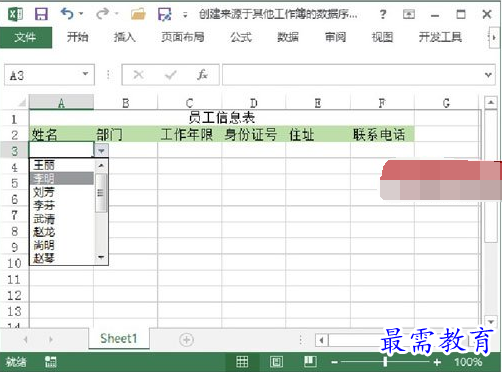Click the Select All corner triangle
Viewport: 502px width, 372px height.
pos(21,103)
